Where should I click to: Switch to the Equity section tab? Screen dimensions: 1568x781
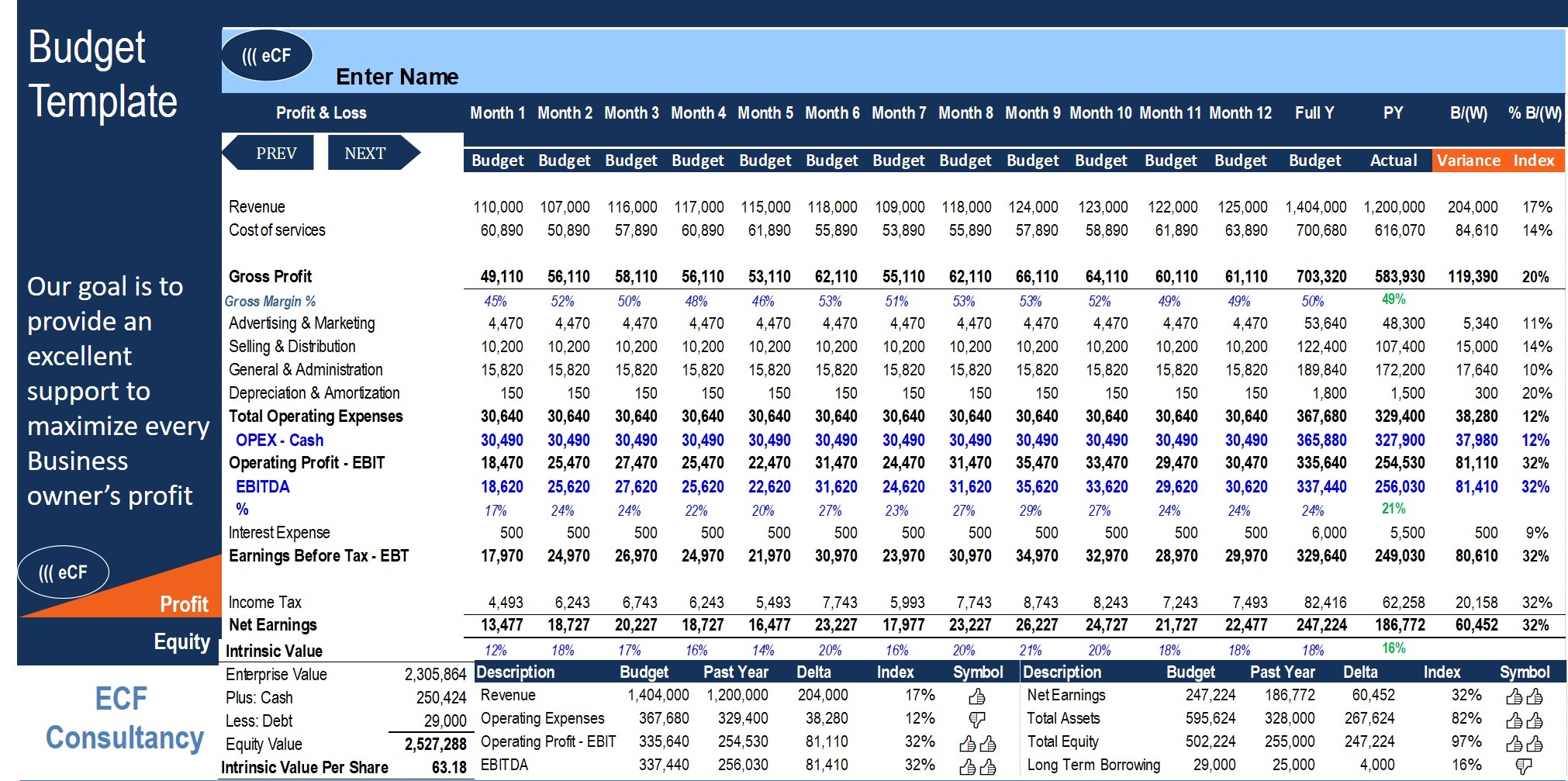(181, 641)
